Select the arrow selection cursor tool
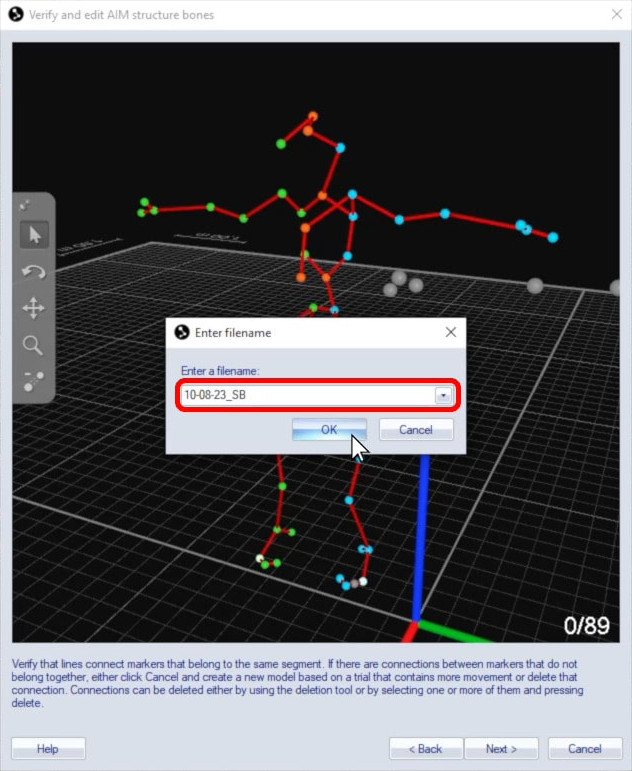The height and width of the screenshot is (771, 632). coord(34,235)
